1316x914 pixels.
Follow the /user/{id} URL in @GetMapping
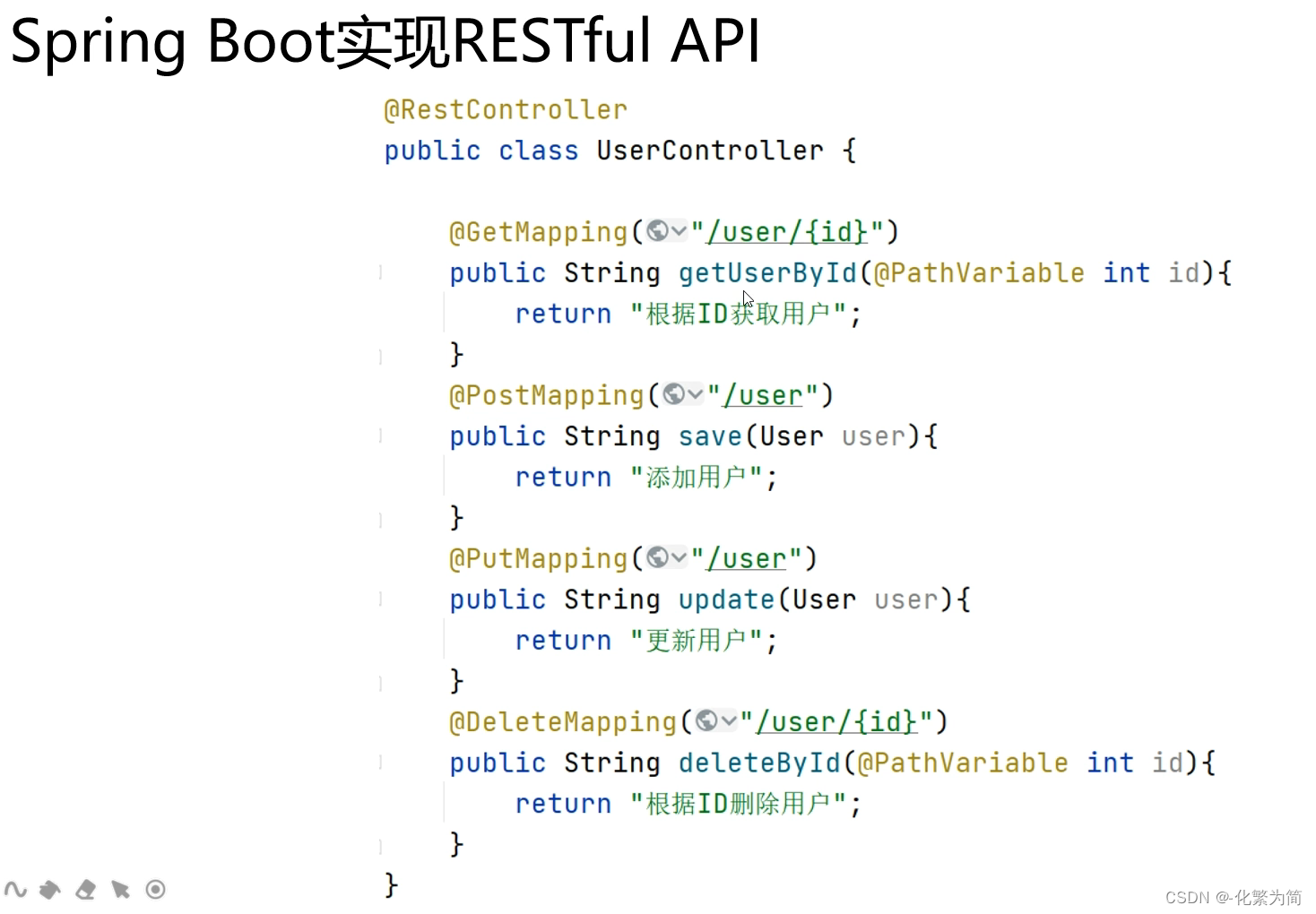788,232
